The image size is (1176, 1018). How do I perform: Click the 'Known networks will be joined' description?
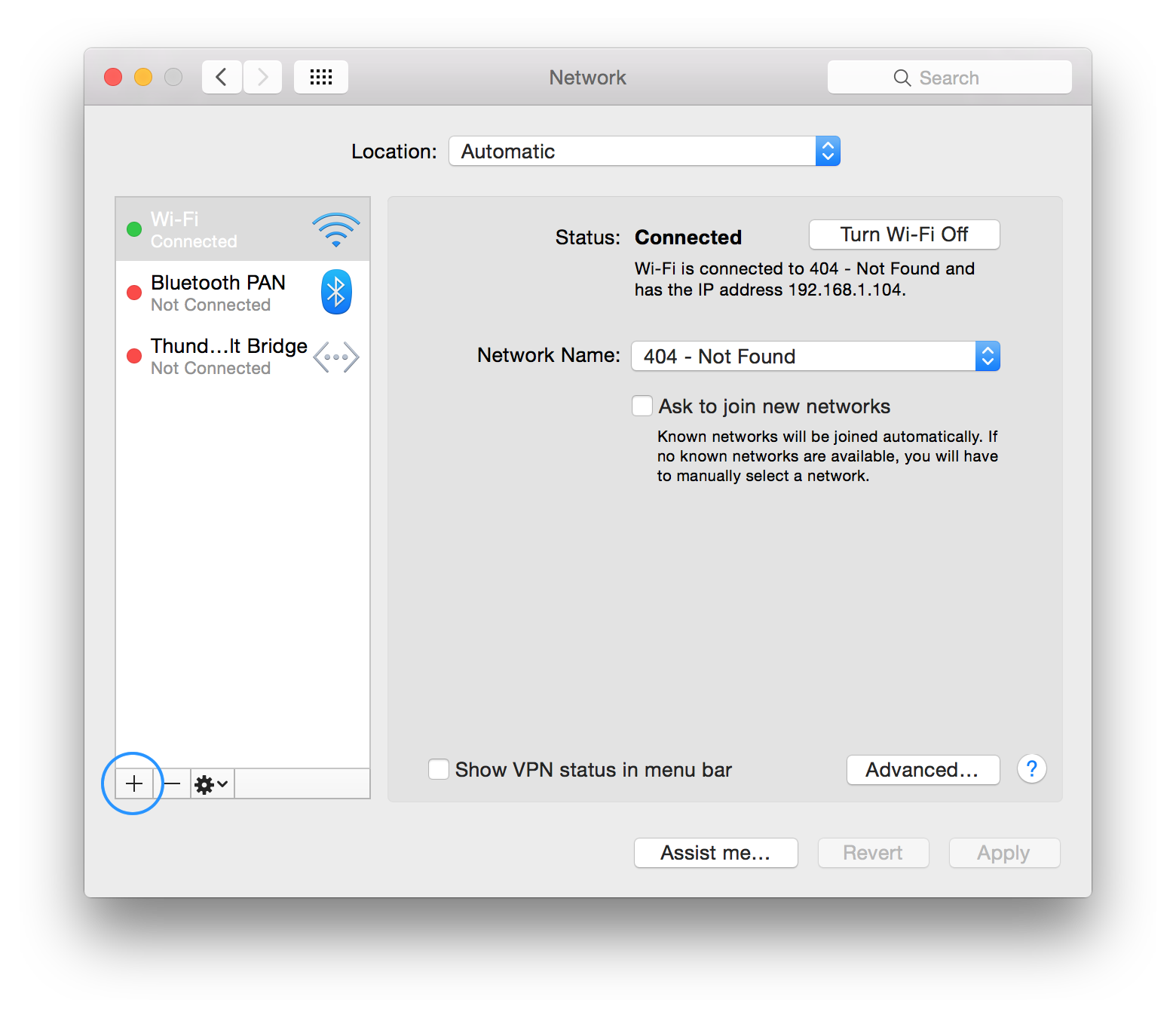[x=828, y=456]
